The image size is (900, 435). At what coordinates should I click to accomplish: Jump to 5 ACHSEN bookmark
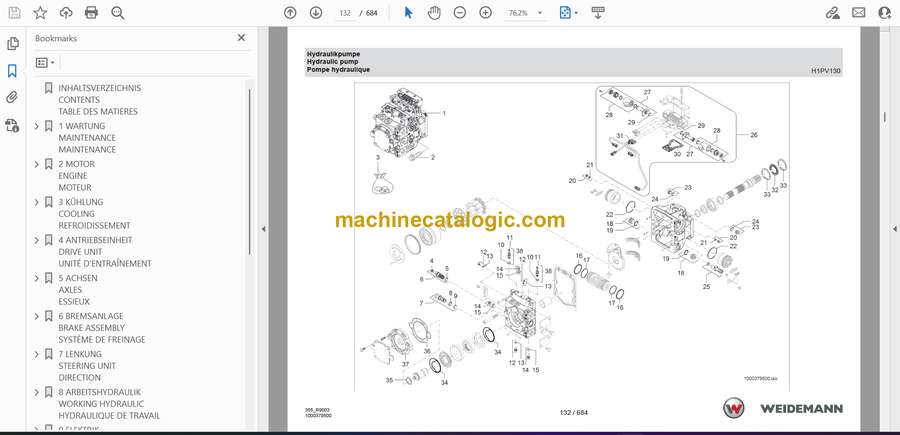78,289
